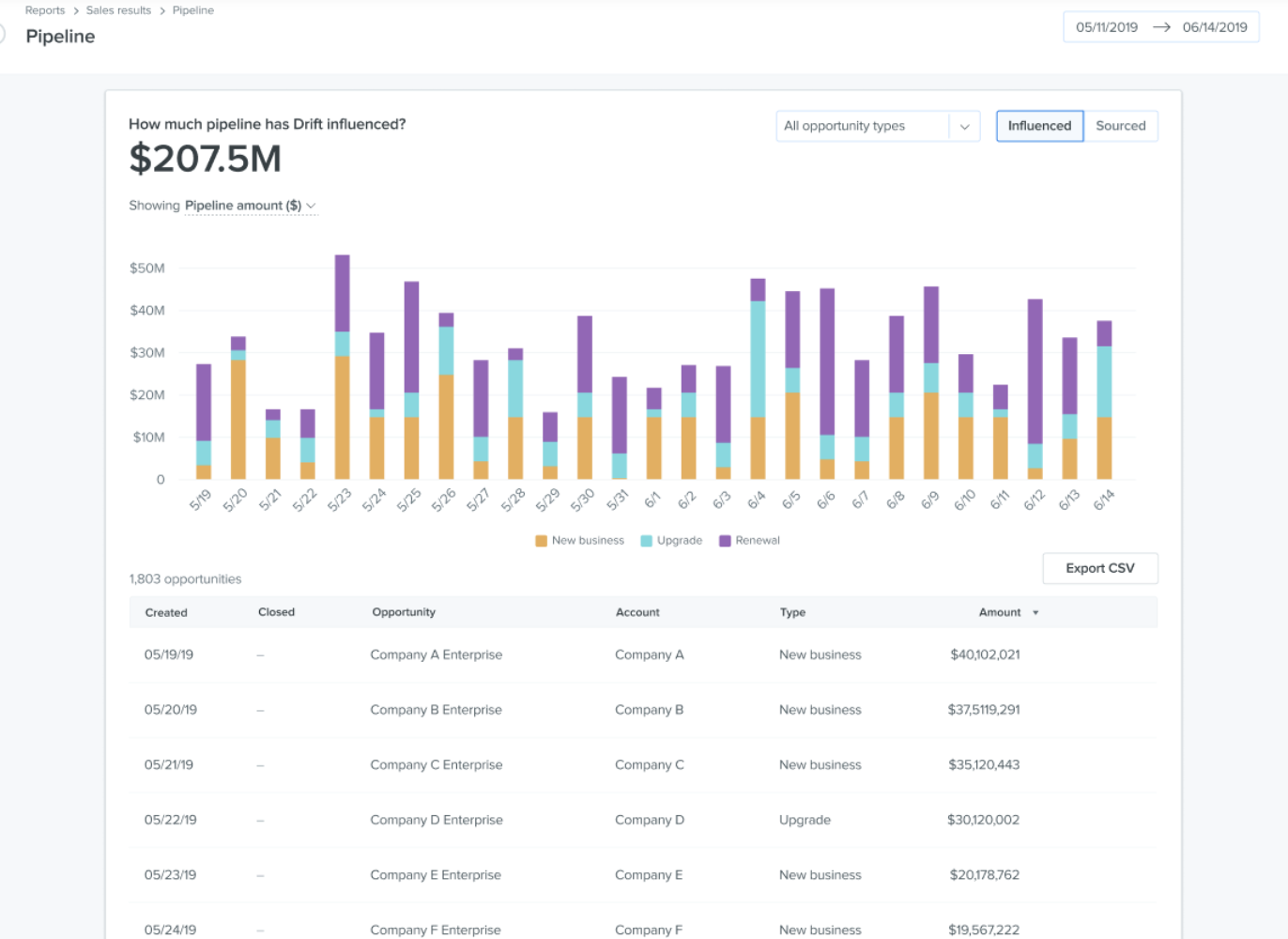Open the Company D Enterprise opportunity
The height and width of the screenshot is (939, 1288).
[x=437, y=820]
